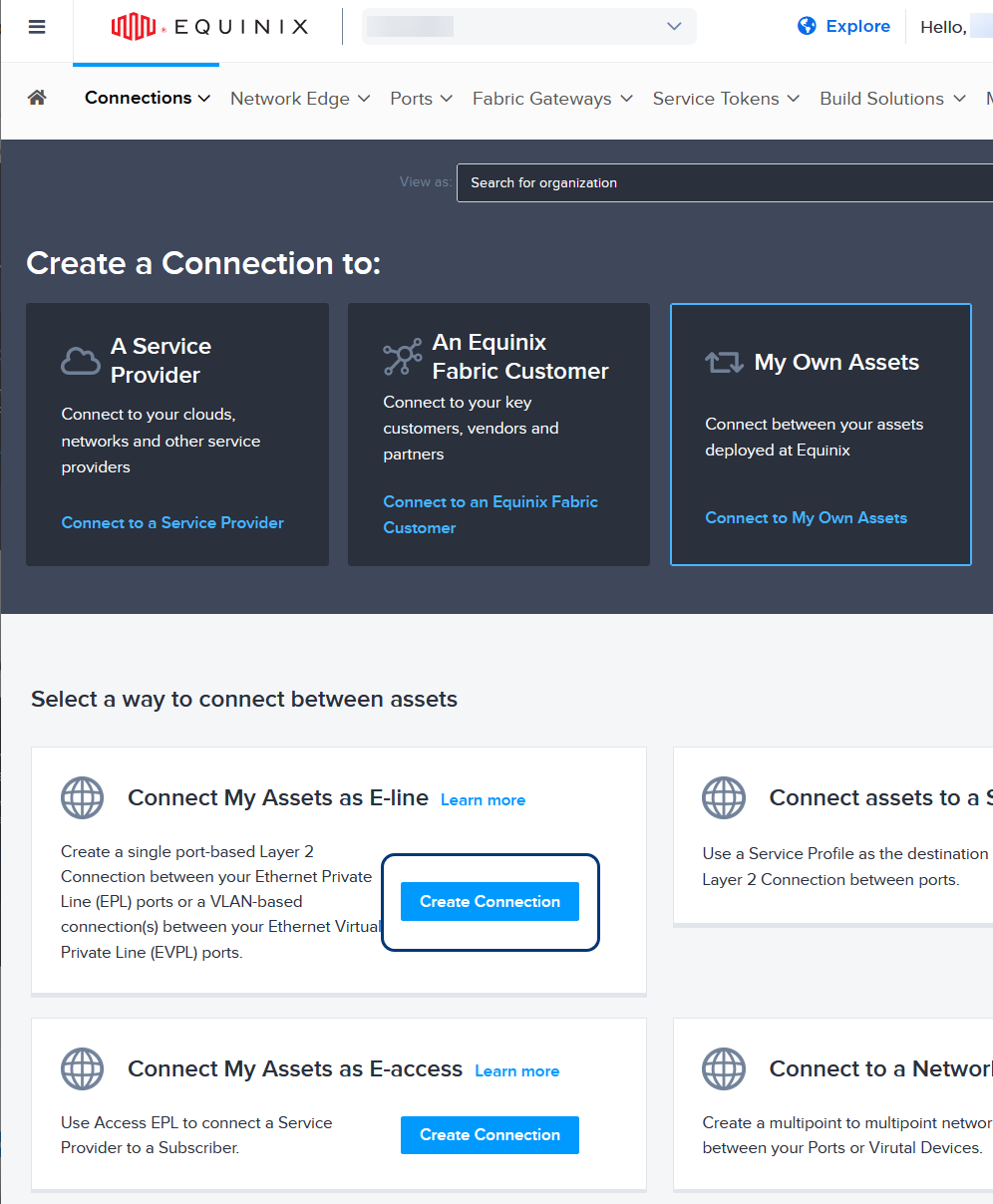Click Connect to a Service Provider link
The height and width of the screenshot is (1204, 993).
[172, 522]
